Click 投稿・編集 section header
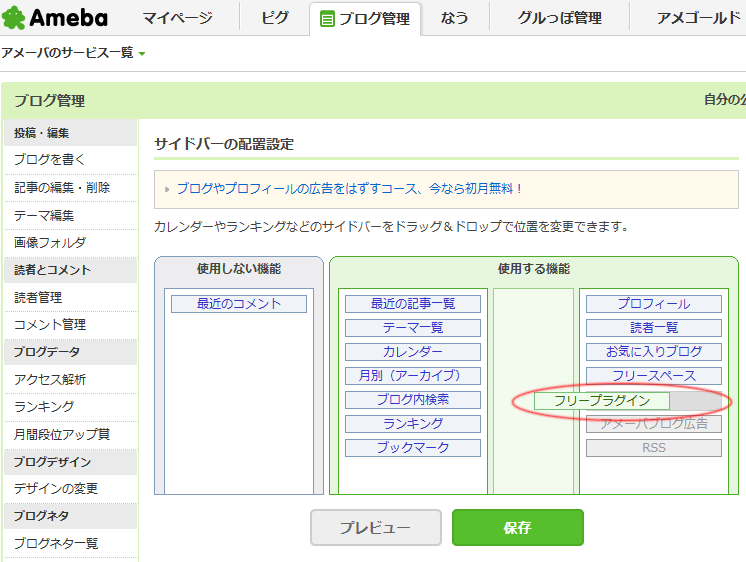Image resolution: width=746 pixels, height=562 pixels. click(x=70, y=133)
